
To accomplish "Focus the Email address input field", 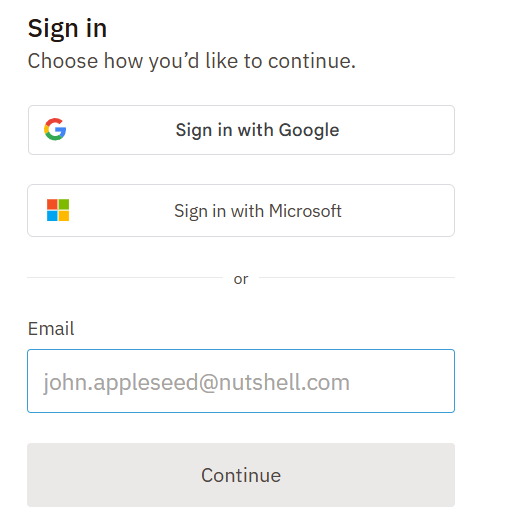I will (241, 381).
